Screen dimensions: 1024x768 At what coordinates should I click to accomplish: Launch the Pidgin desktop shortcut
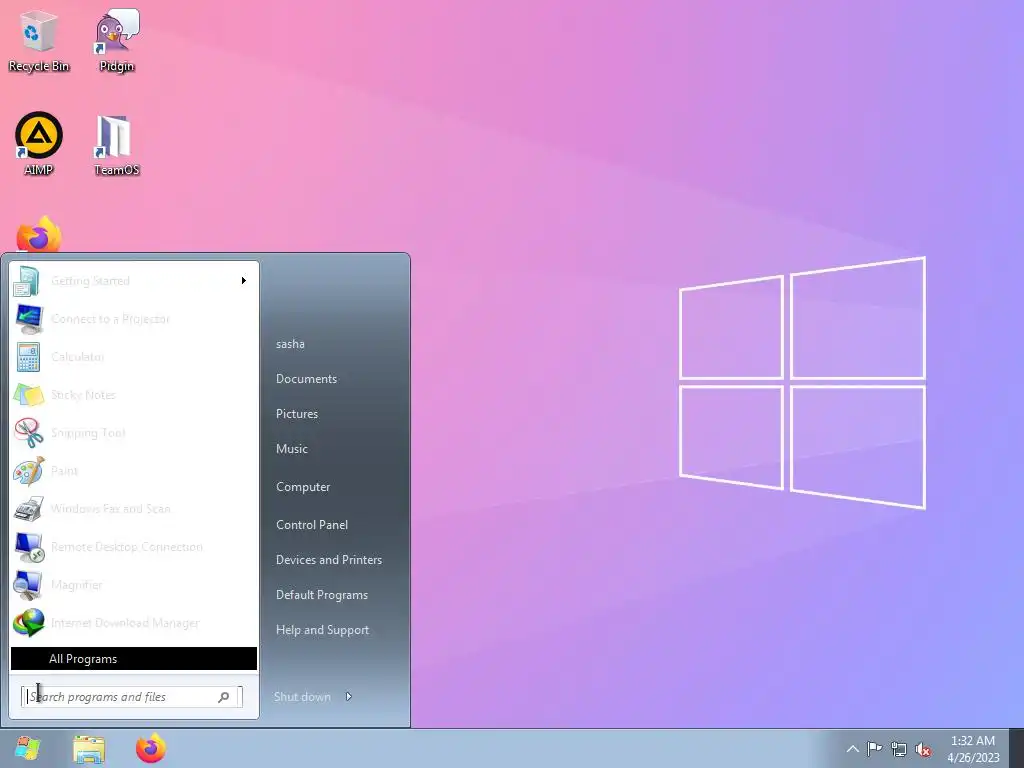(116, 40)
